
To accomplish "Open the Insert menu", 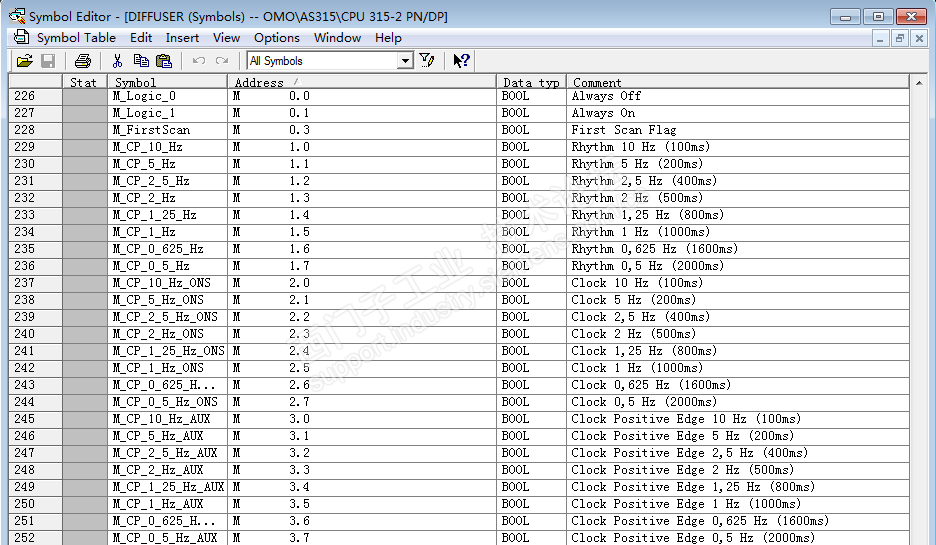I will tap(182, 38).
